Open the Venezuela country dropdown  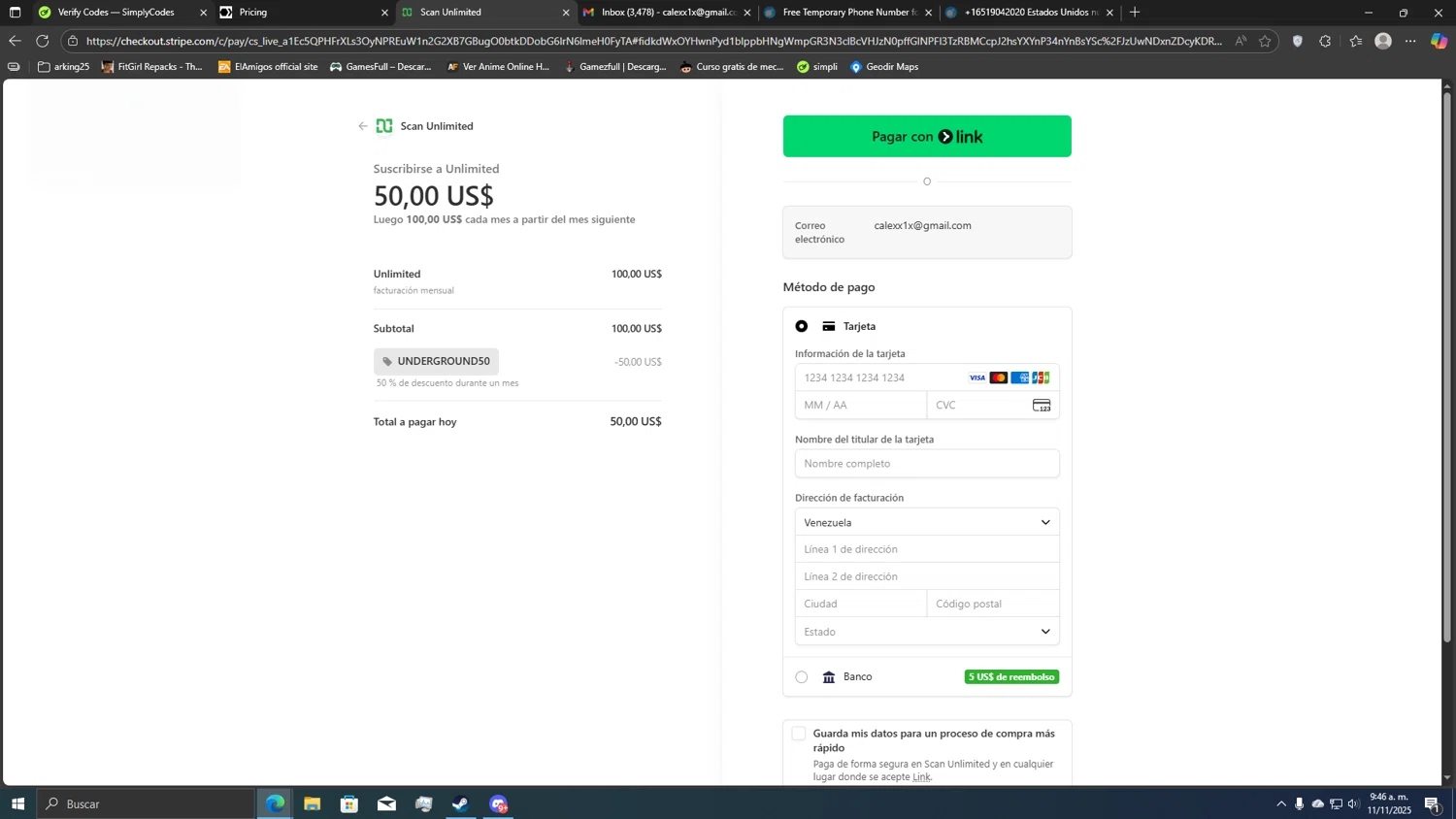(927, 522)
